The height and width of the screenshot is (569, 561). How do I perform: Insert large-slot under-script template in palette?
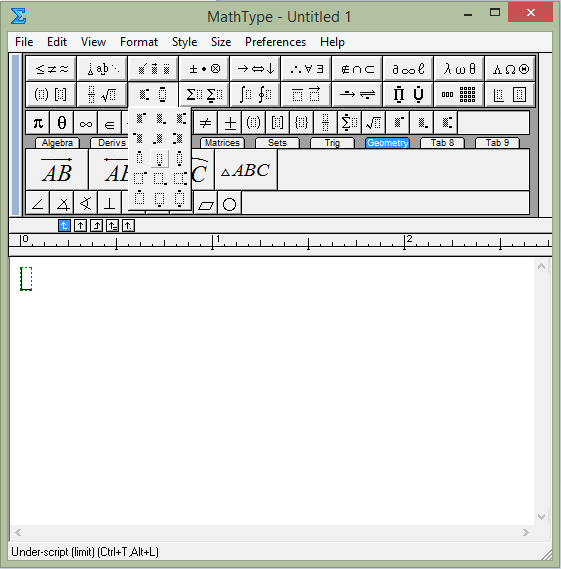tap(160, 198)
